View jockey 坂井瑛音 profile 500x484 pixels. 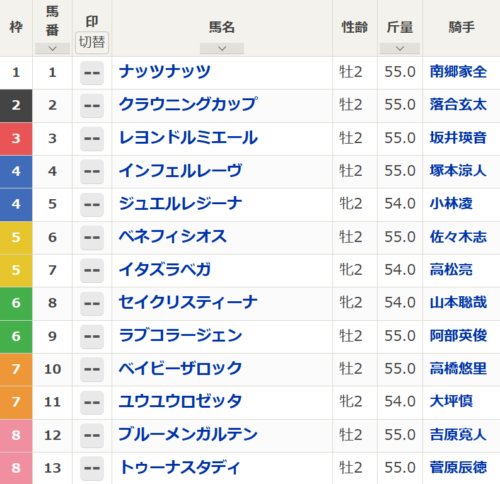pos(458,138)
